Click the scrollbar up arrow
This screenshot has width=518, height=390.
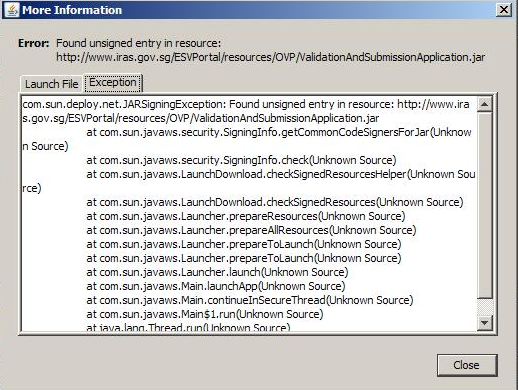point(484,105)
